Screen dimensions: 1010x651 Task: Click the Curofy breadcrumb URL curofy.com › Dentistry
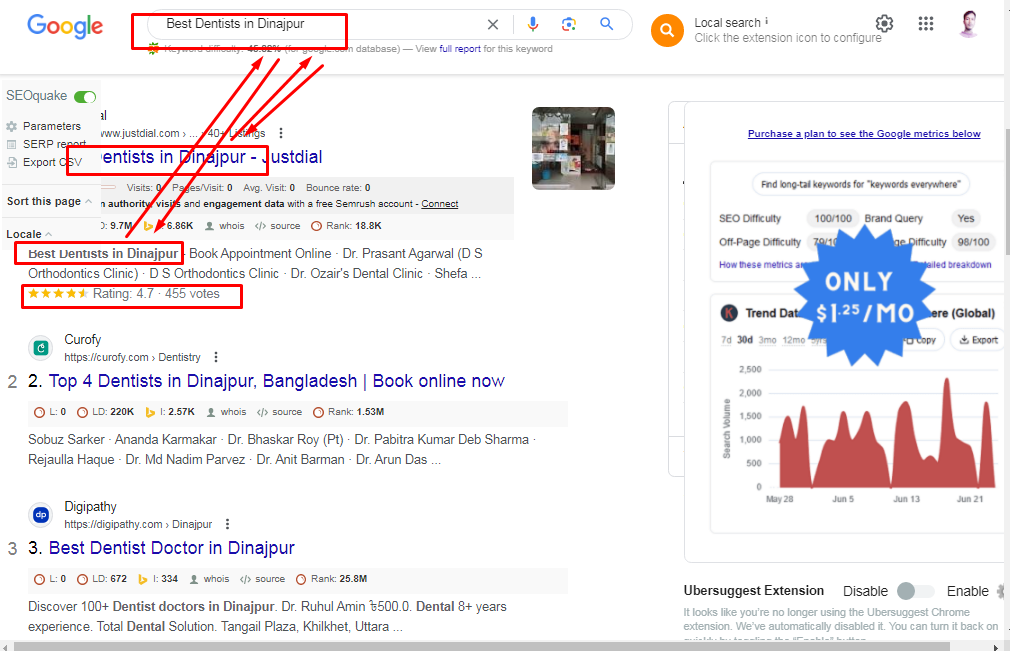[132, 357]
